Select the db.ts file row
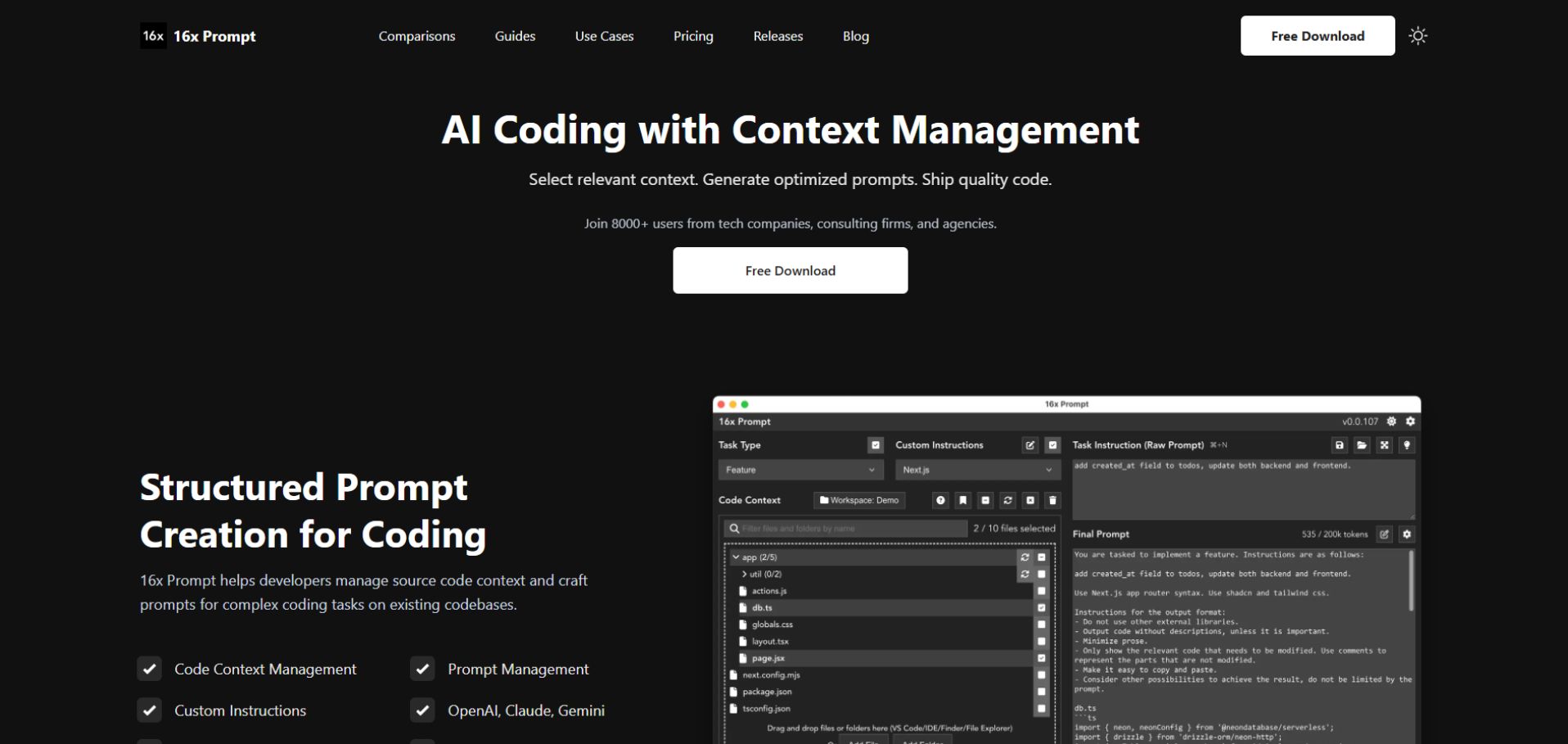1568x744 pixels. tap(881, 608)
